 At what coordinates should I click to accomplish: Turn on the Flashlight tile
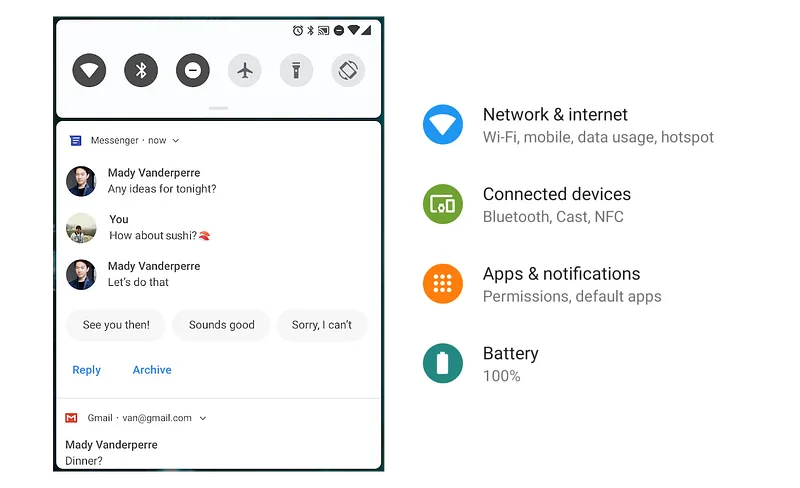pyautogui.click(x=296, y=70)
